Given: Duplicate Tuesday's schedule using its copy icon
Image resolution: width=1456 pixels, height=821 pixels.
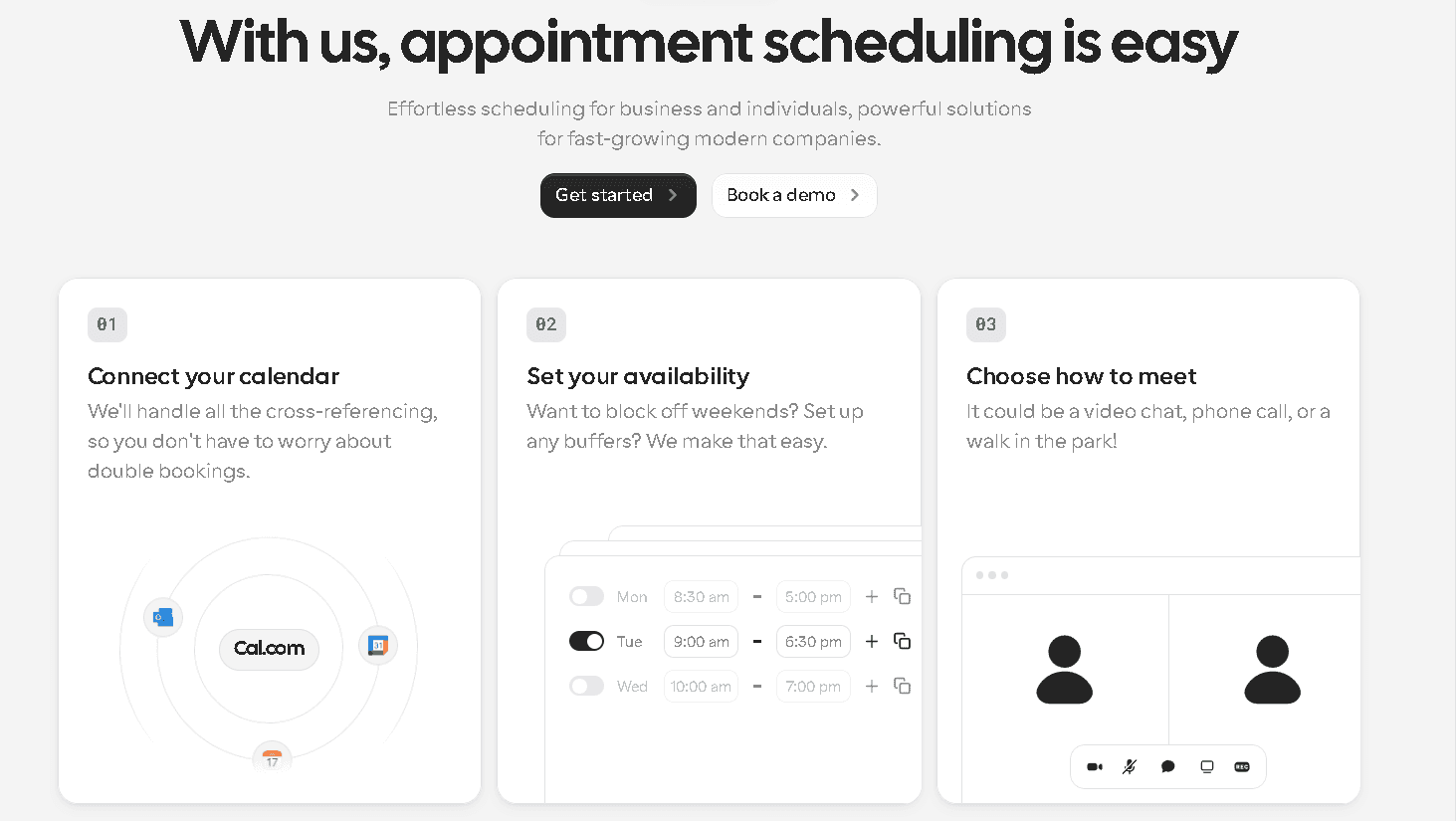Looking at the screenshot, I should (x=902, y=641).
